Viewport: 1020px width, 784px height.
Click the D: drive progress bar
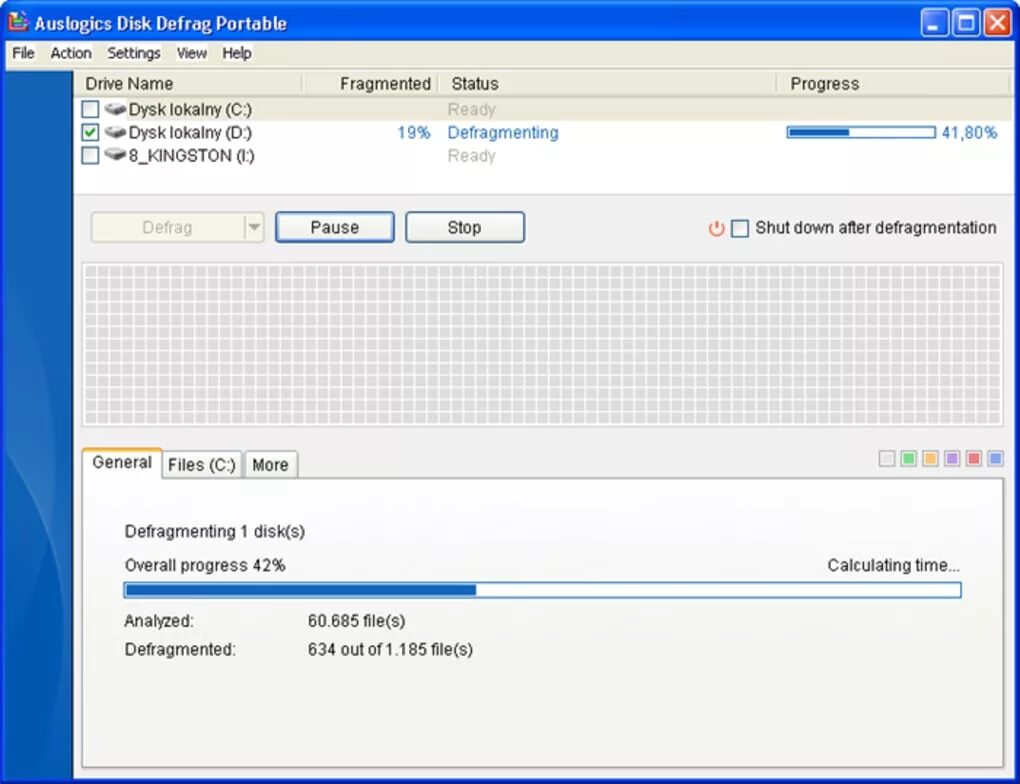click(861, 132)
